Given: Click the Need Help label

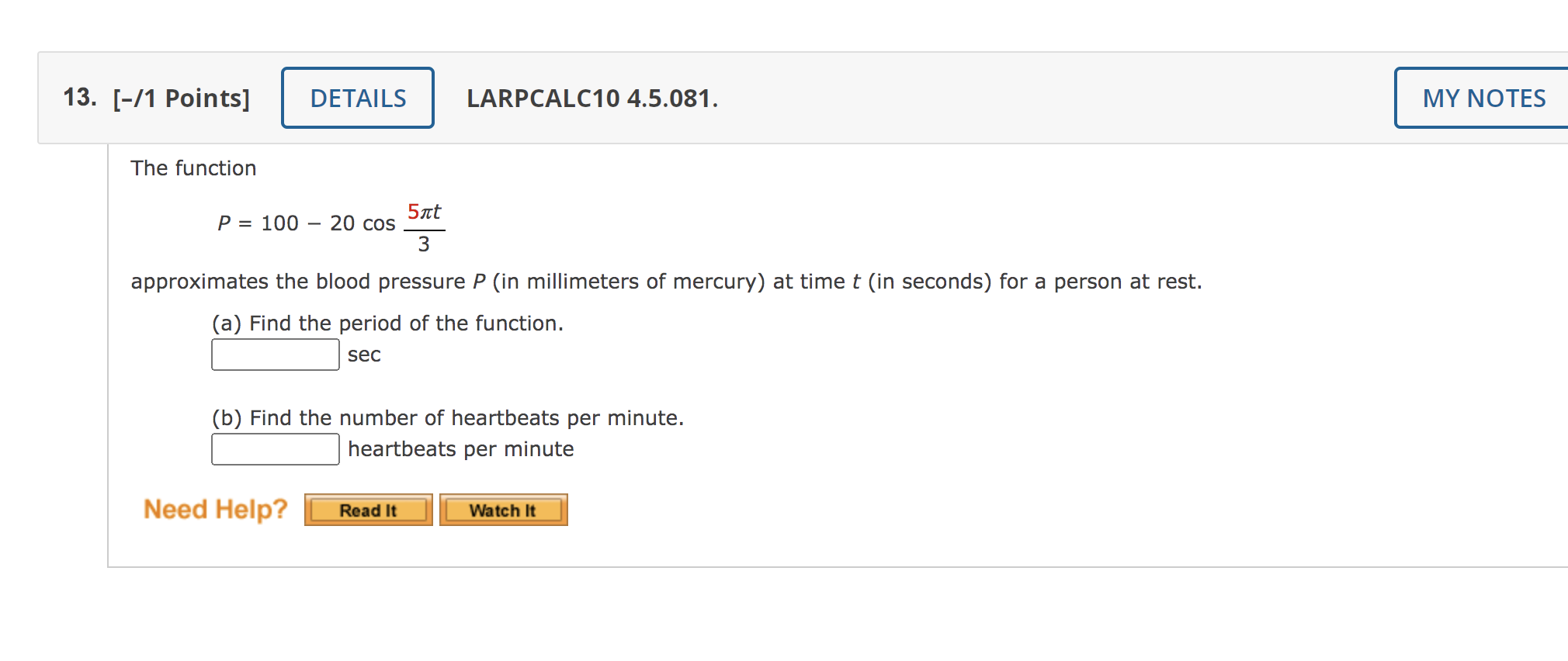Looking at the screenshot, I should [x=213, y=509].
